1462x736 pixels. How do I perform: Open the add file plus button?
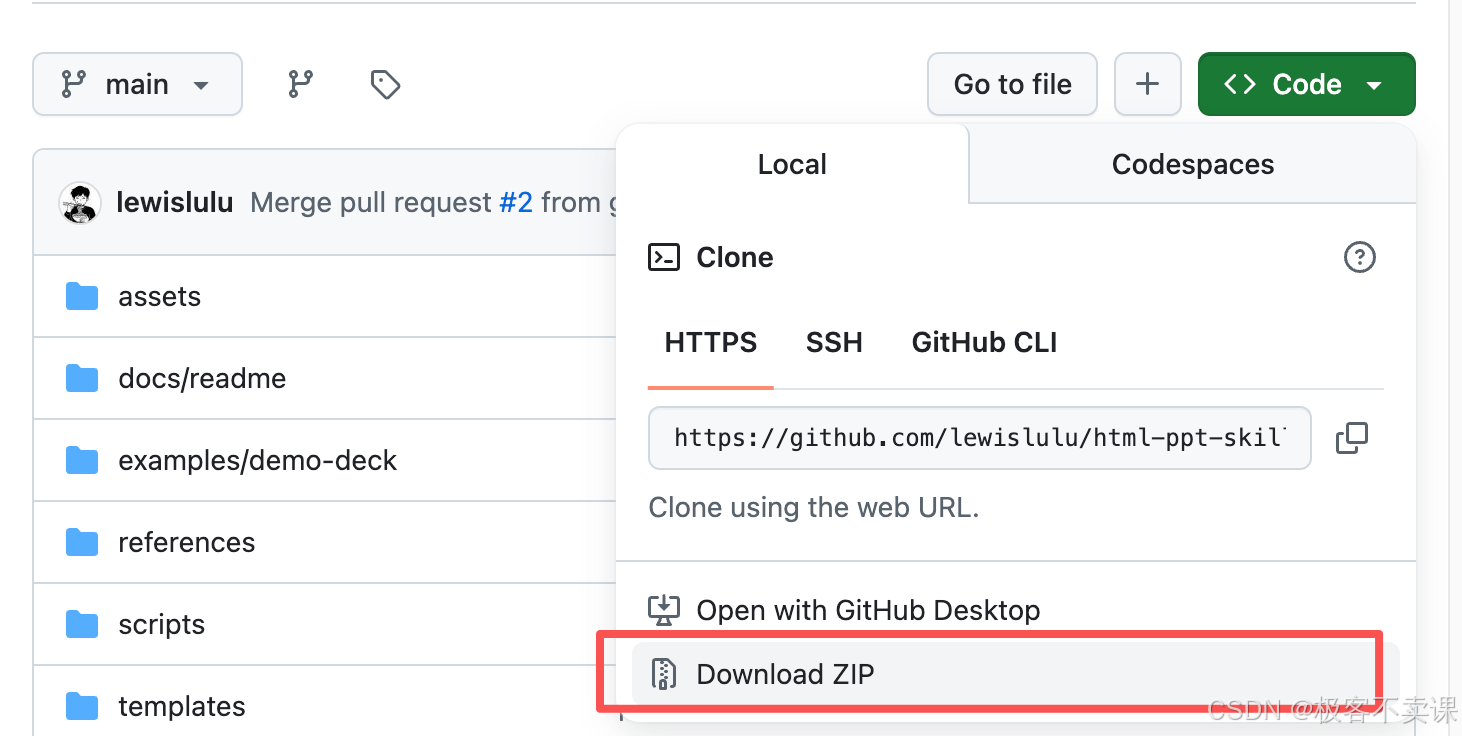tap(1147, 84)
